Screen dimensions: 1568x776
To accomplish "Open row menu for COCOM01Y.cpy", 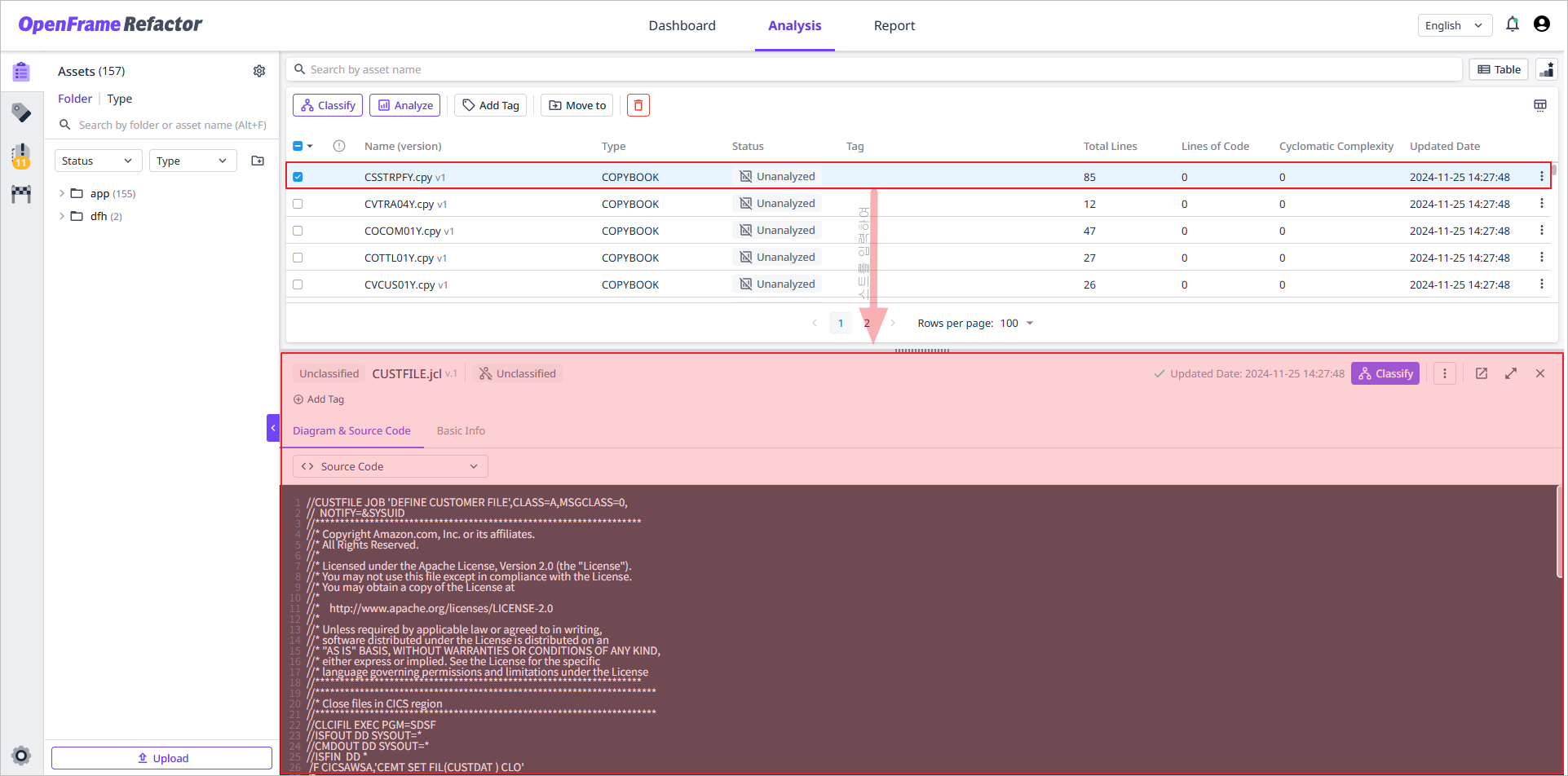I will tap(1541, 230).
